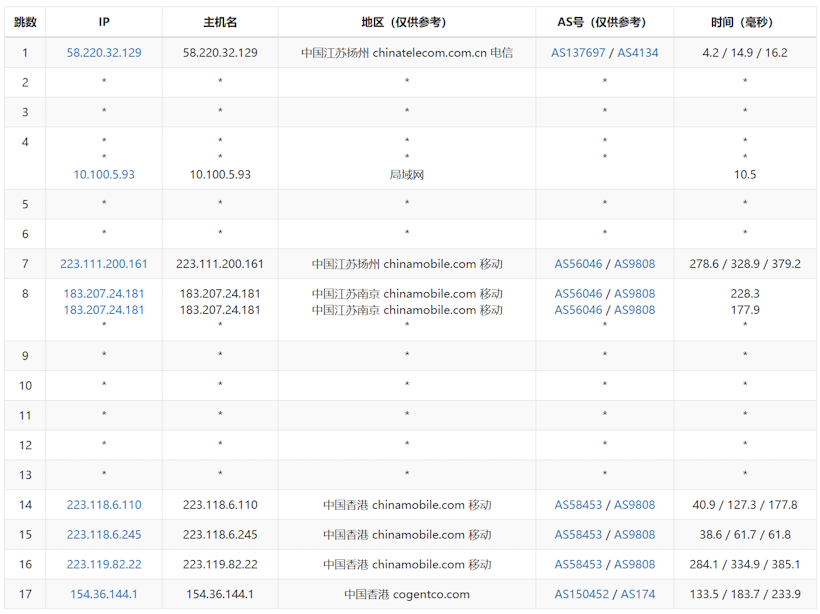Click the 10.100.5.93 IP link
The width and height of the screenshot is (820, 614).
coord(104,174)
